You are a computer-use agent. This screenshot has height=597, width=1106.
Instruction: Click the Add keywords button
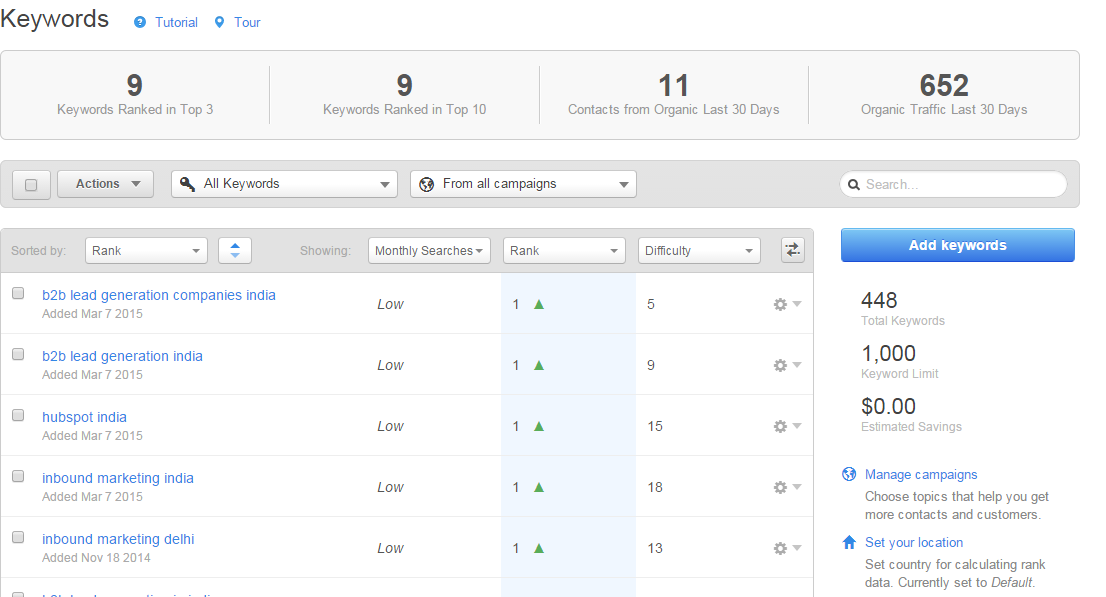[x=957, y=245]
